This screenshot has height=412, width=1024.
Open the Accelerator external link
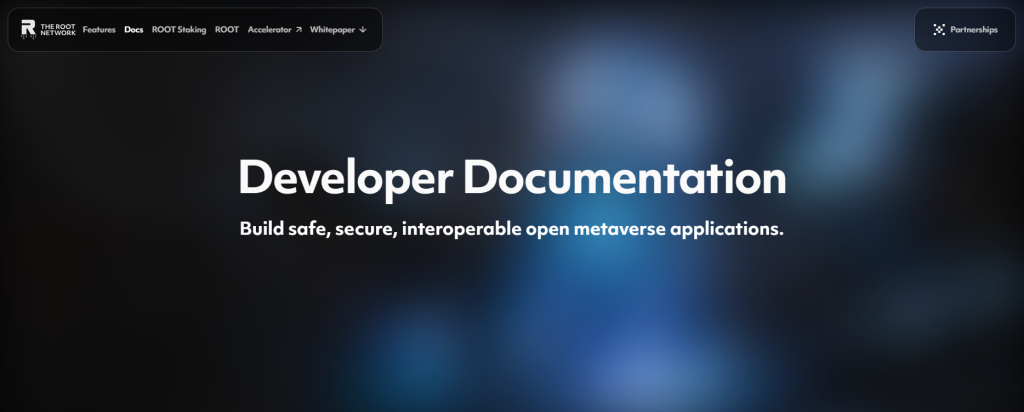click(x=274, y=30)
